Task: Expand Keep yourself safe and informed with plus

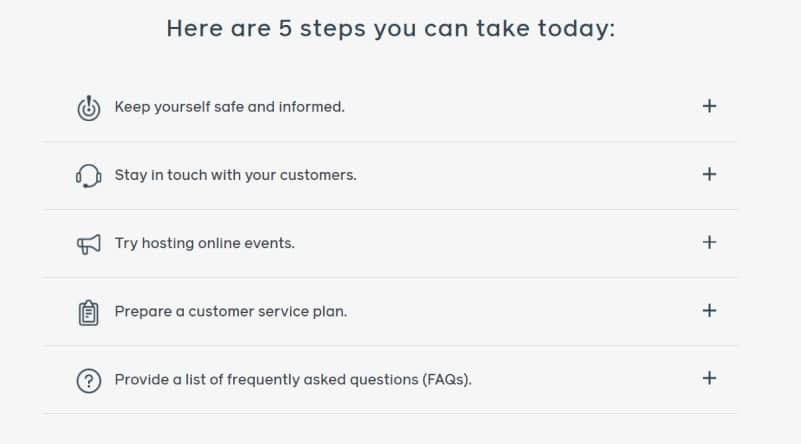Action: click(x=709, y=106)
